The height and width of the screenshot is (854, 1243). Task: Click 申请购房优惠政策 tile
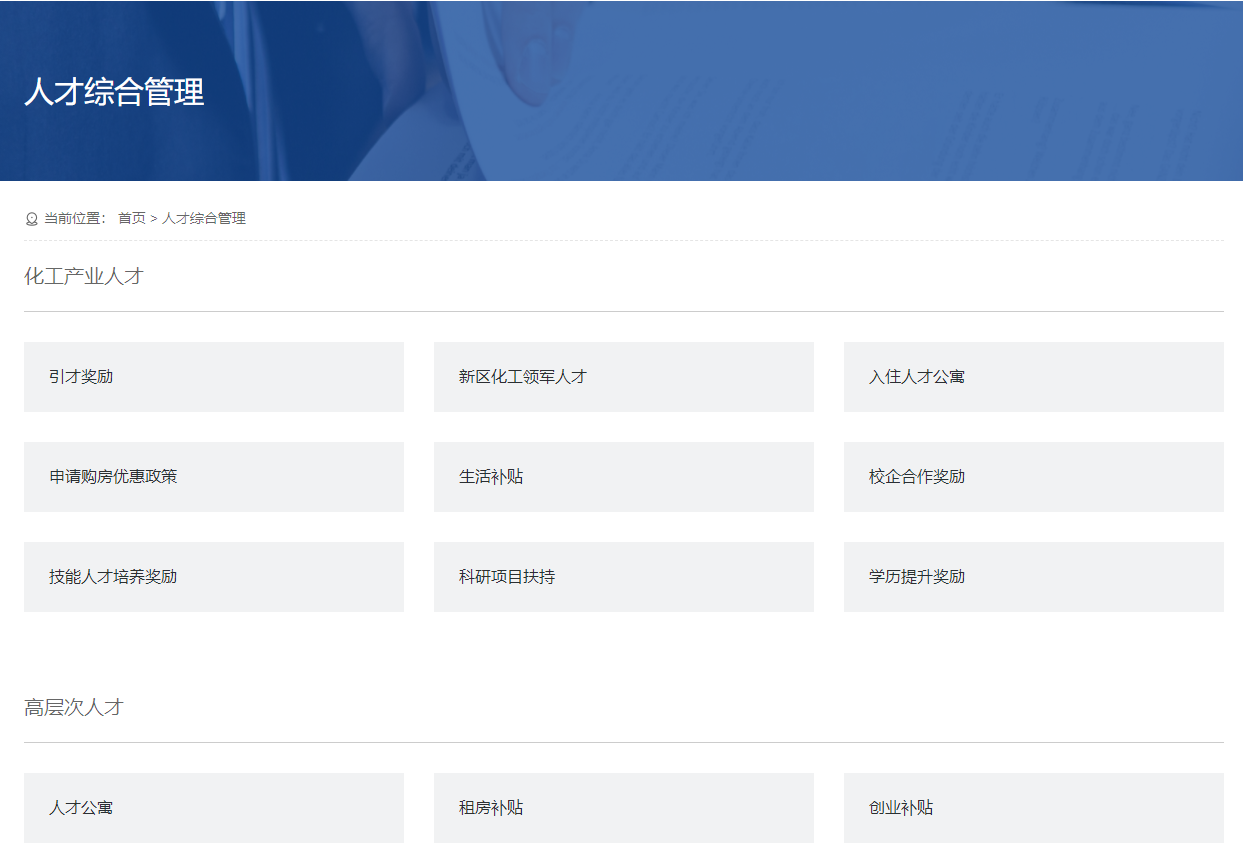coord(213,477)
